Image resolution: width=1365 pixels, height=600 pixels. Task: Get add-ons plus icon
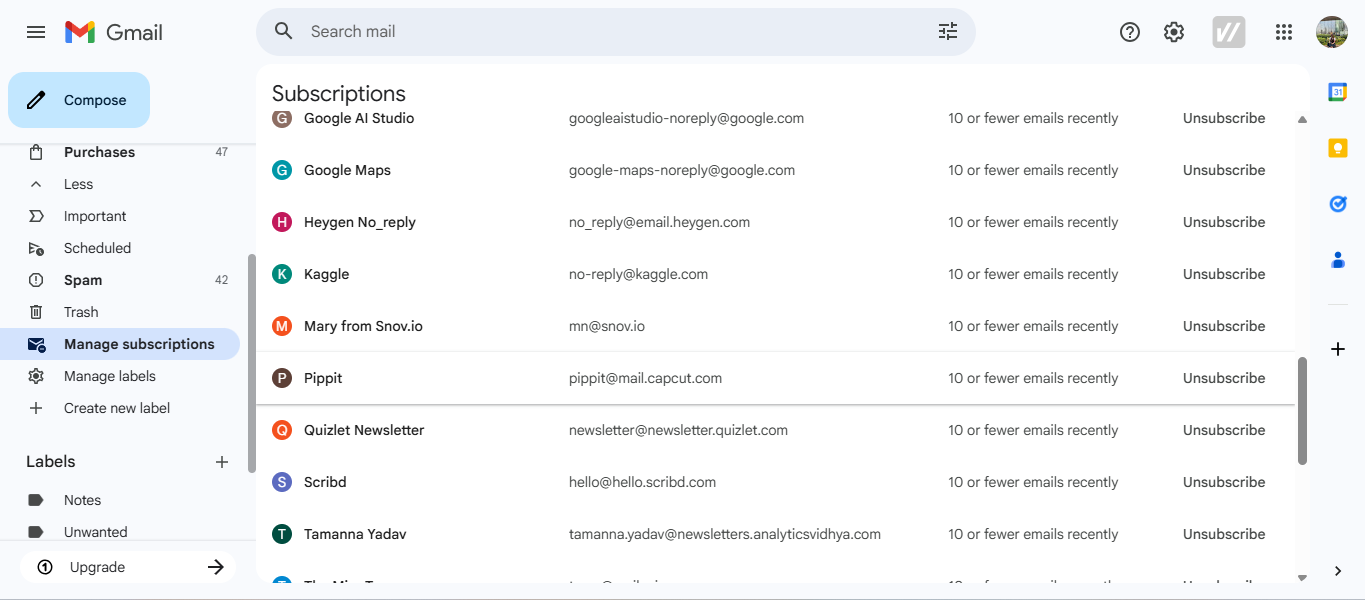1338,349
